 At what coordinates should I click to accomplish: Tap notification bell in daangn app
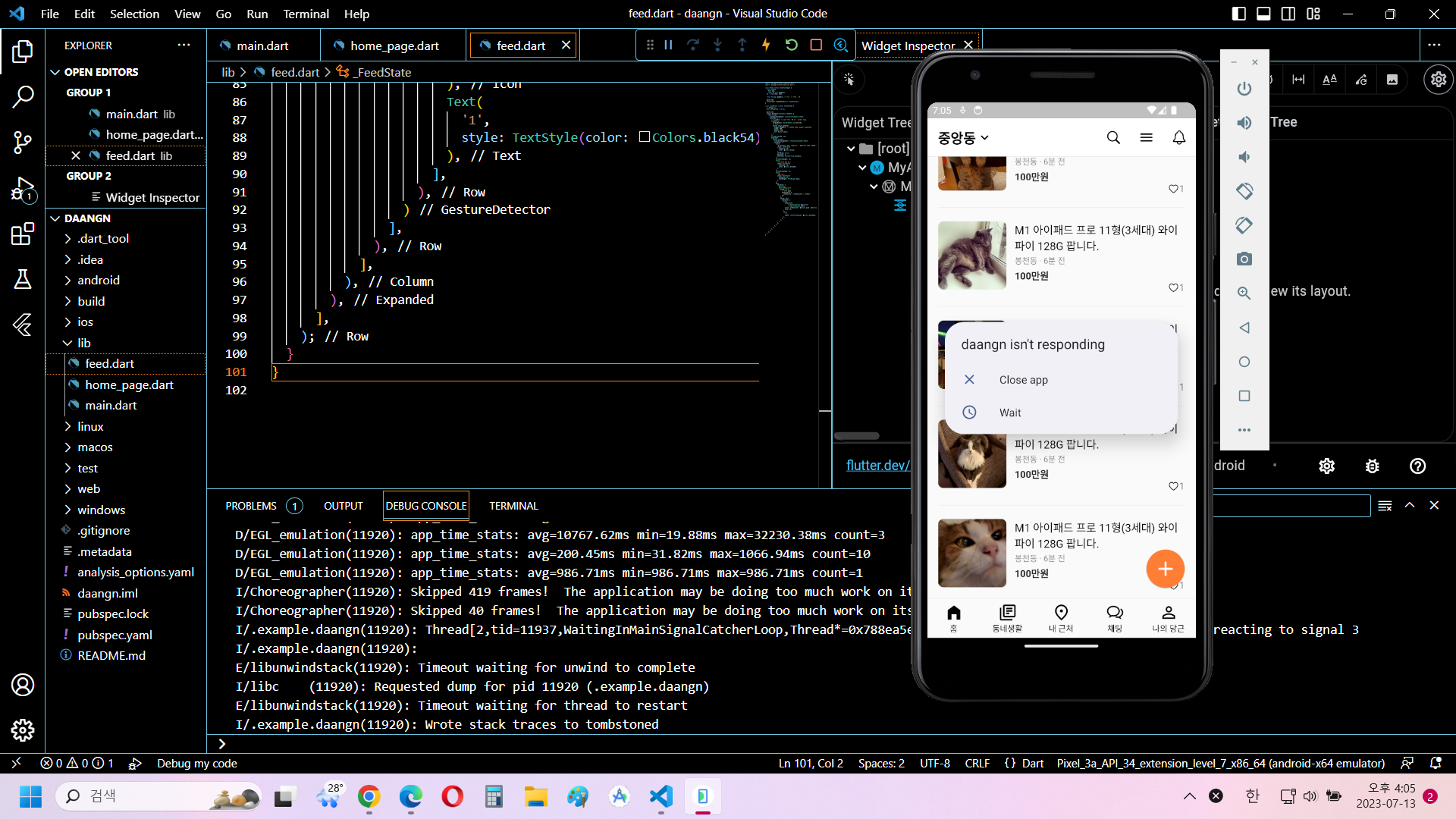pyautogui.click(x=1178, y=137)
